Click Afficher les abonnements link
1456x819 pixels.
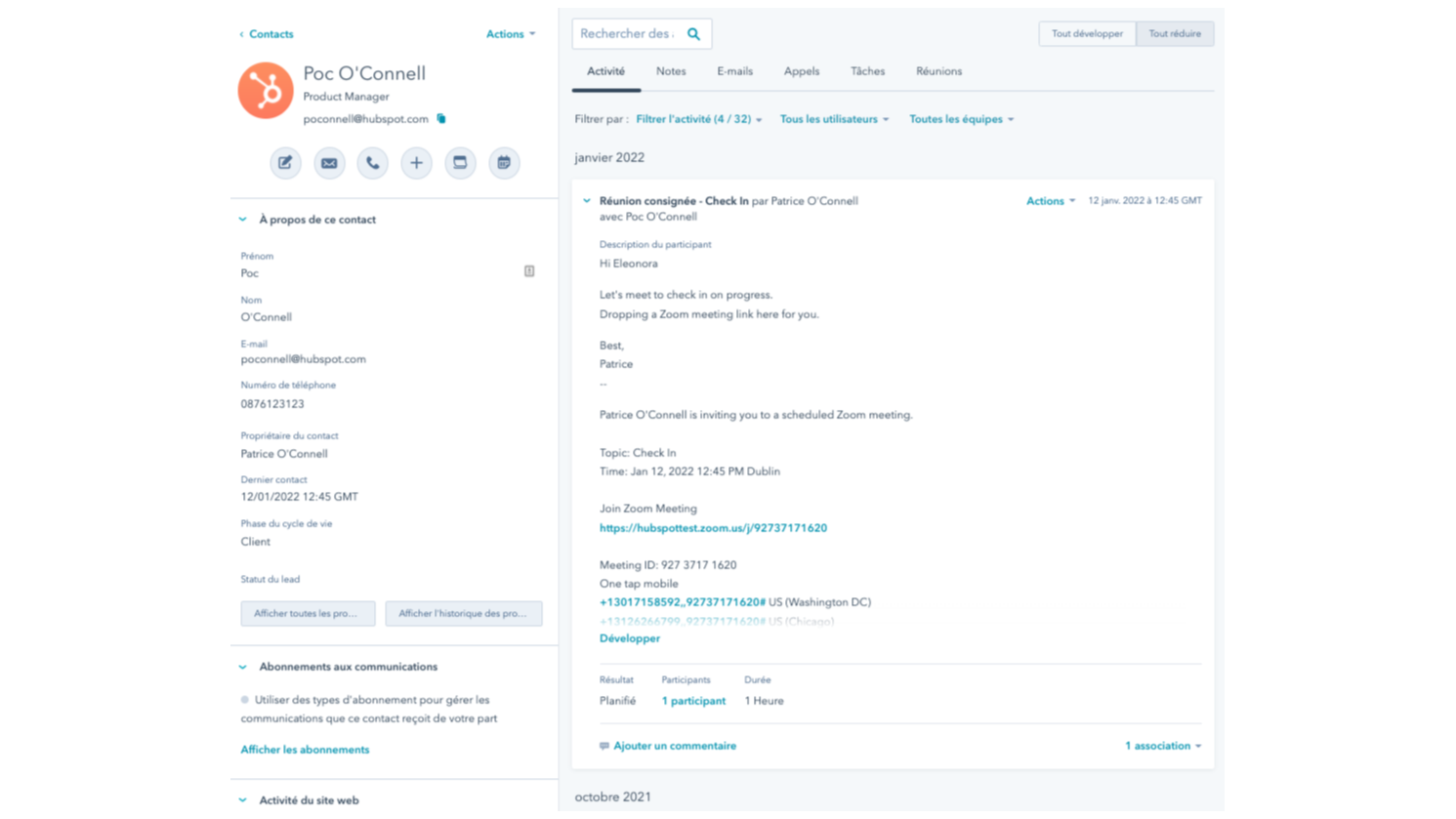[304, 749]
